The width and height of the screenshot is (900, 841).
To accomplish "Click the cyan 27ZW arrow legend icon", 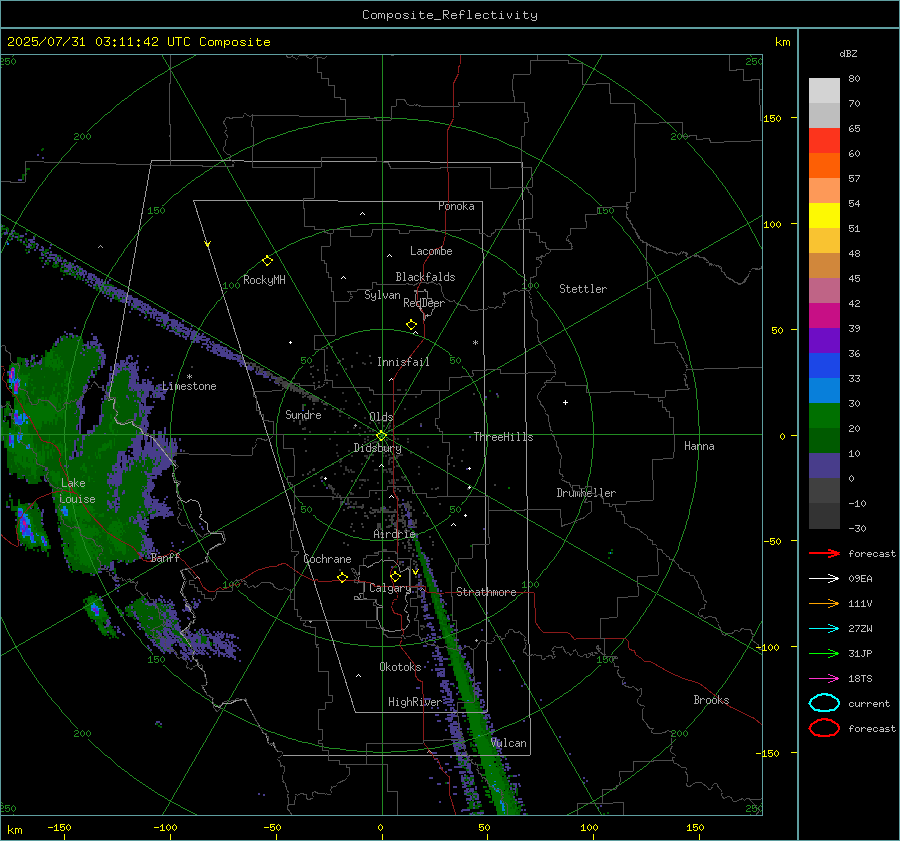I will [x=824, y=629].
